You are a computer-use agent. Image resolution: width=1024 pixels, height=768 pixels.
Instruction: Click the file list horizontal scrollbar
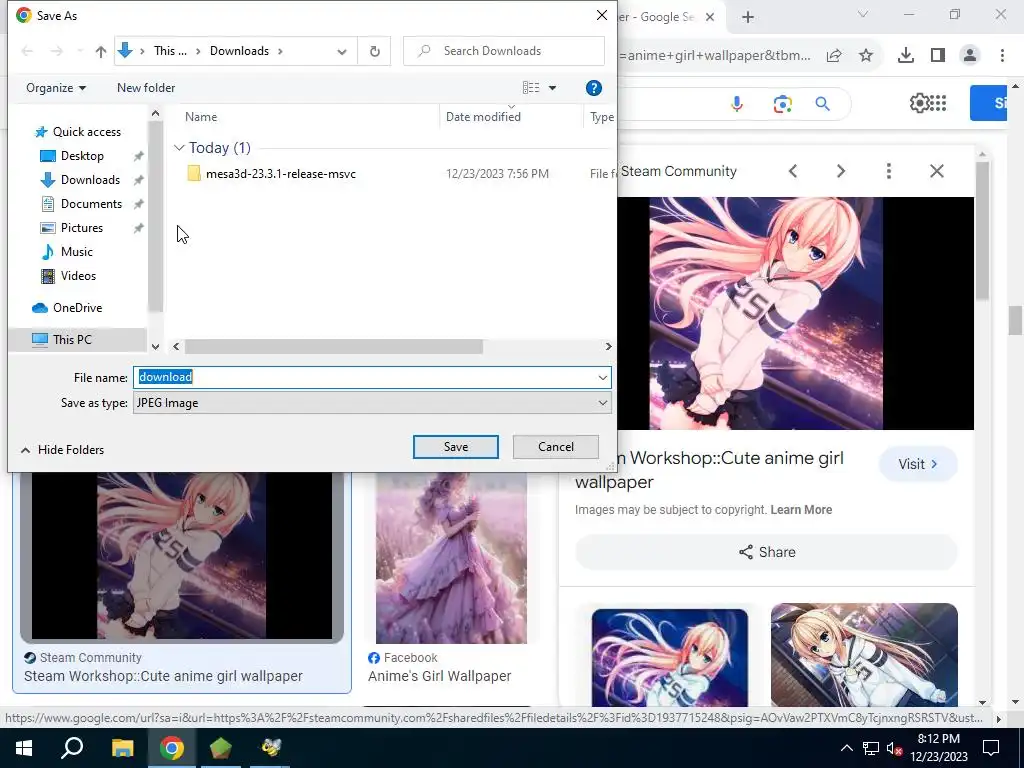pos(334,347)
